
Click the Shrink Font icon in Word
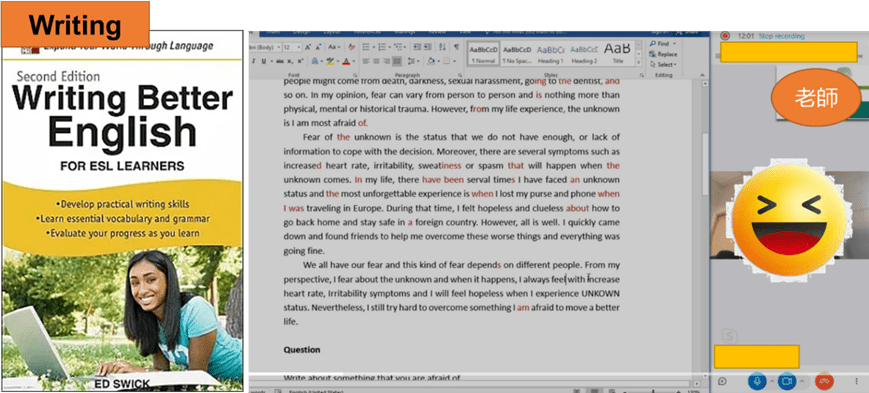point(318,47)
